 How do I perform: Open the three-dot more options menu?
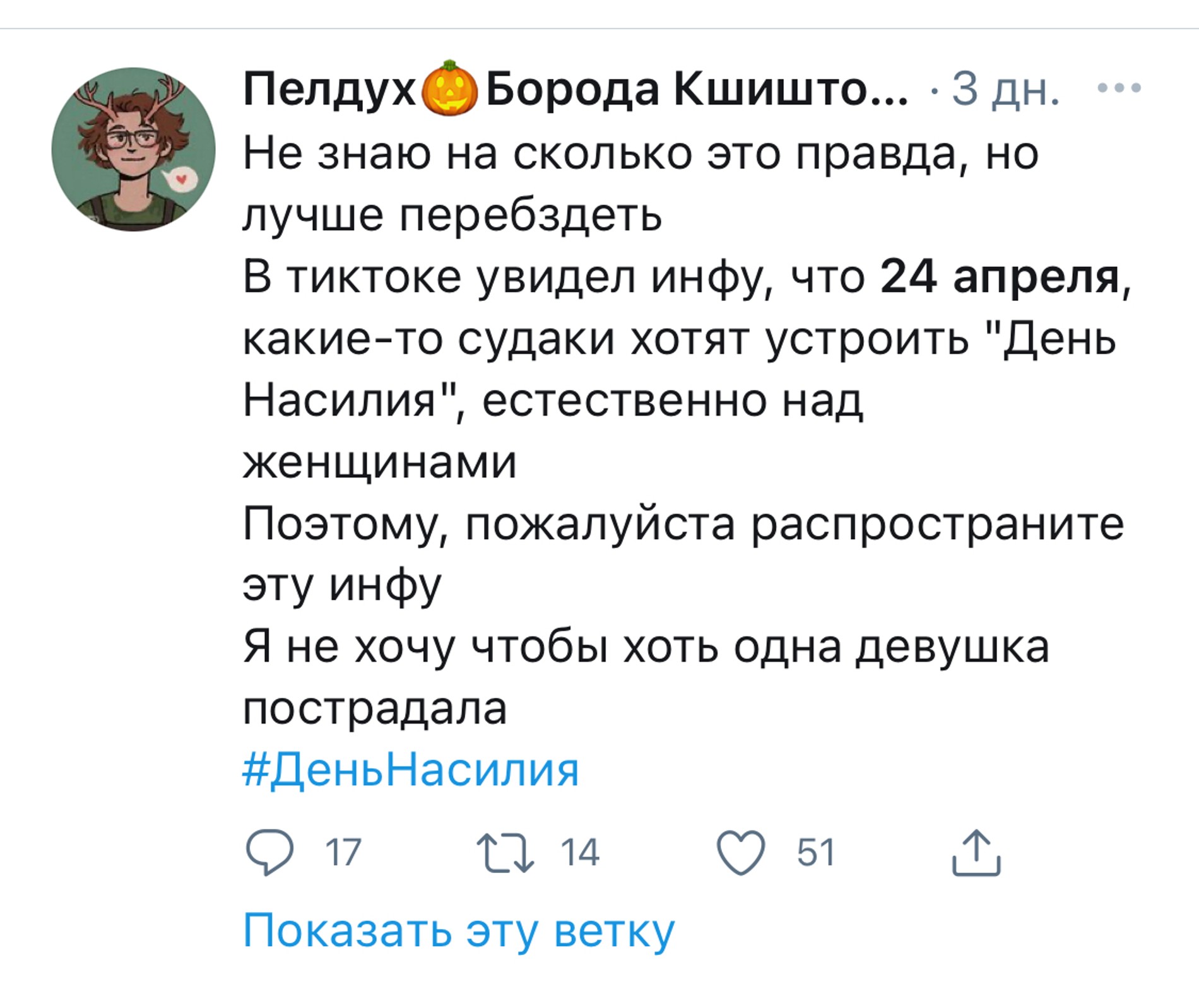[1119, 88]
